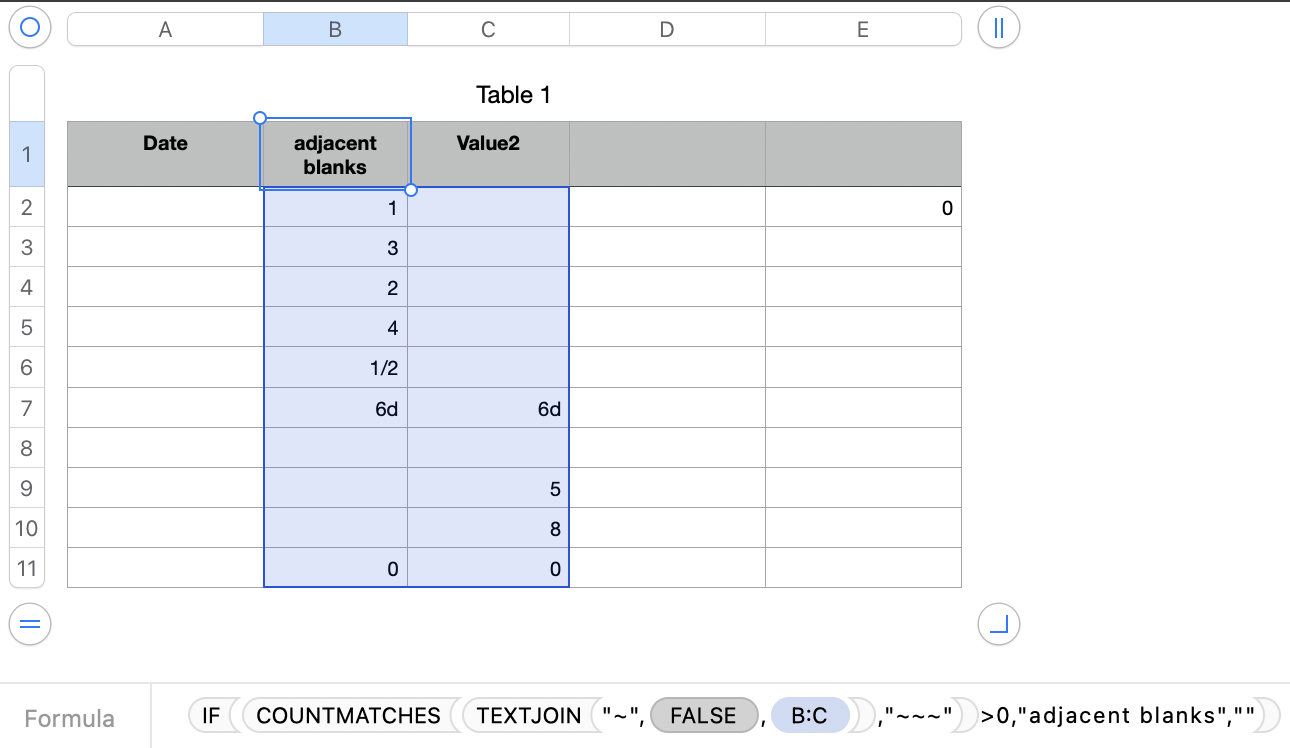The height and width of the screenshot is (748, 1290).
Task: Click cell containing 1/2
Action: [x=336, y=368]
